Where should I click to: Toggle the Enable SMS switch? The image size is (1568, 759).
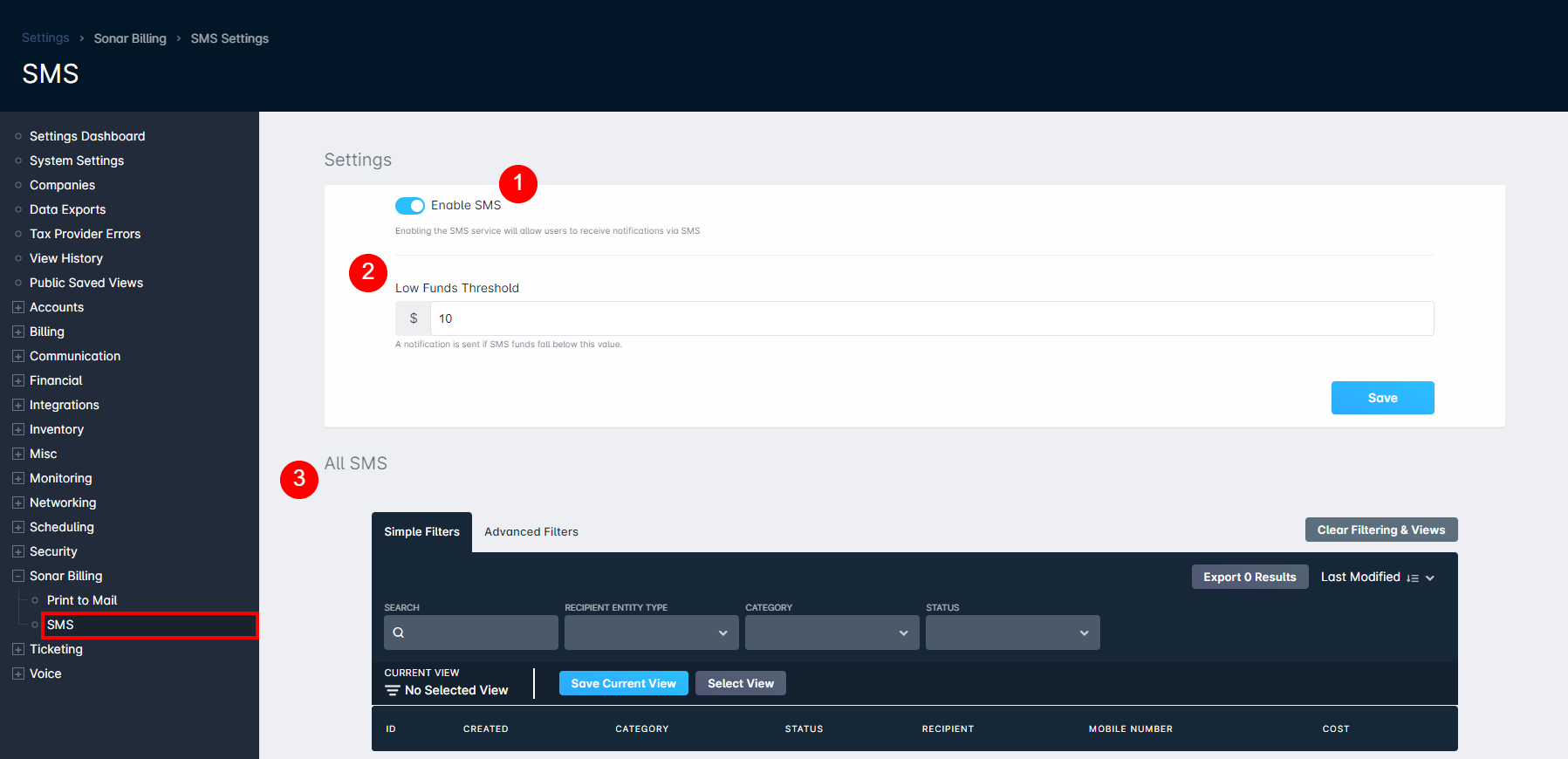coord(410,205)
